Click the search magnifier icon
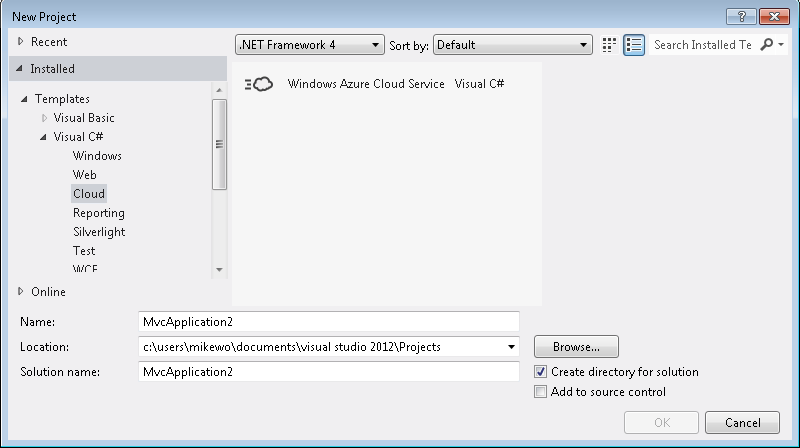 (766, 44)
